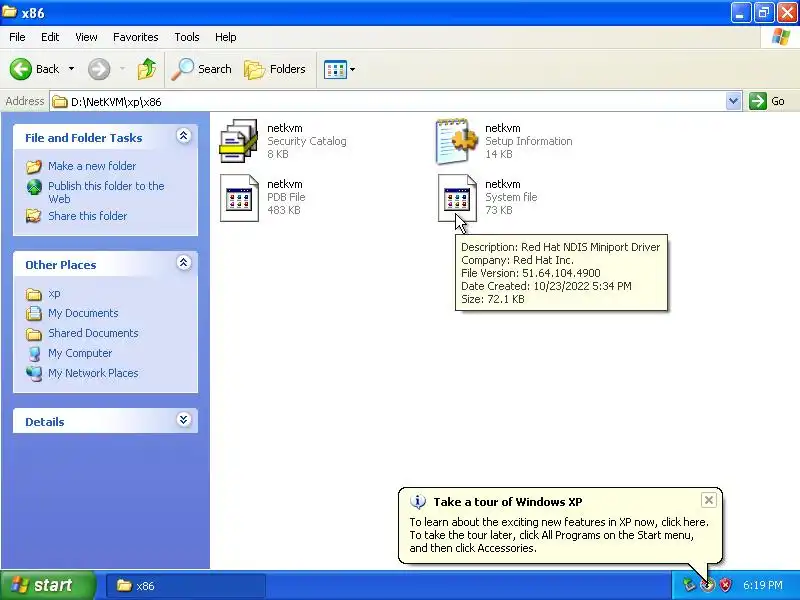Click the My Network Places icon
Viewport: 800px width, 600px height.
pos(34,373)
